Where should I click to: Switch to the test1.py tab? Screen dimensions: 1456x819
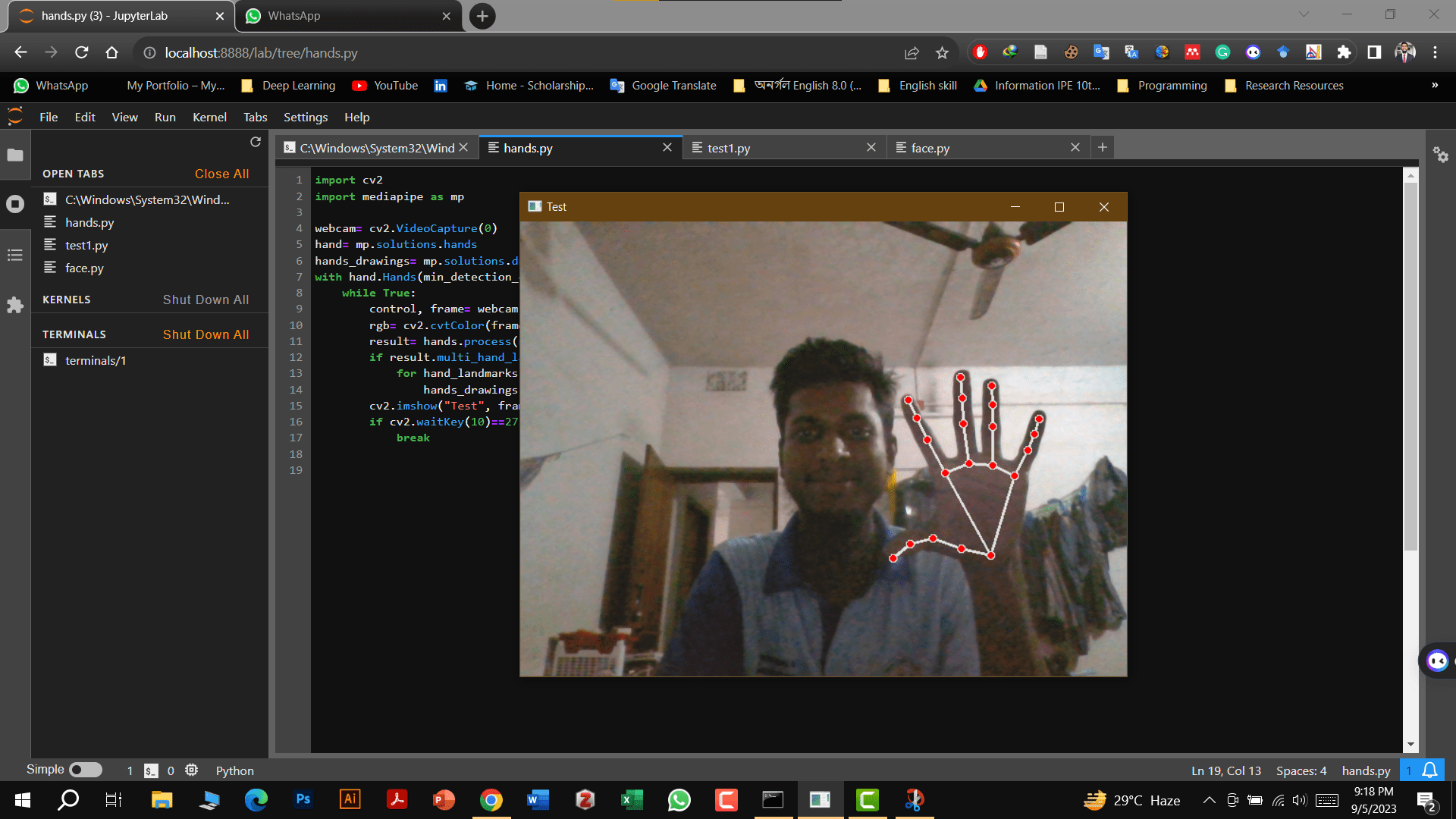[x=728, y=148]
